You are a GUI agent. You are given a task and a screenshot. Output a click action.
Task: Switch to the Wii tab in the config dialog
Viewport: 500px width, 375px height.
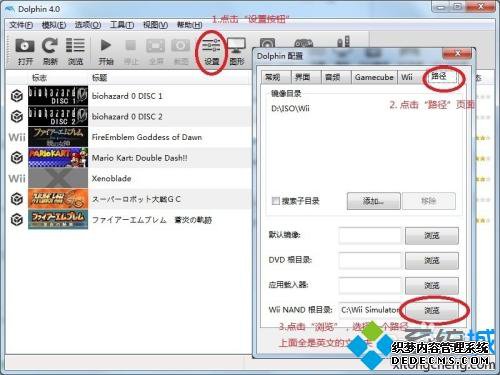click(x=407, y=77)
